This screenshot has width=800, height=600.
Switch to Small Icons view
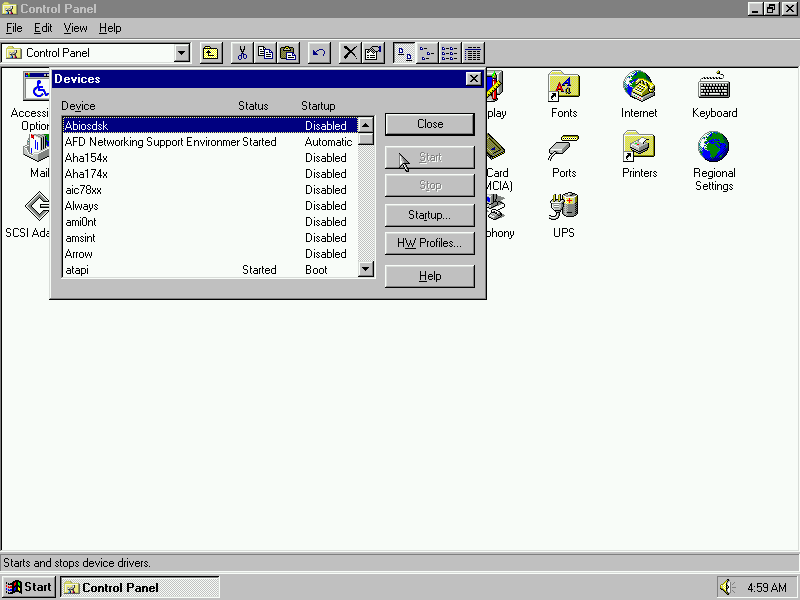427,53
